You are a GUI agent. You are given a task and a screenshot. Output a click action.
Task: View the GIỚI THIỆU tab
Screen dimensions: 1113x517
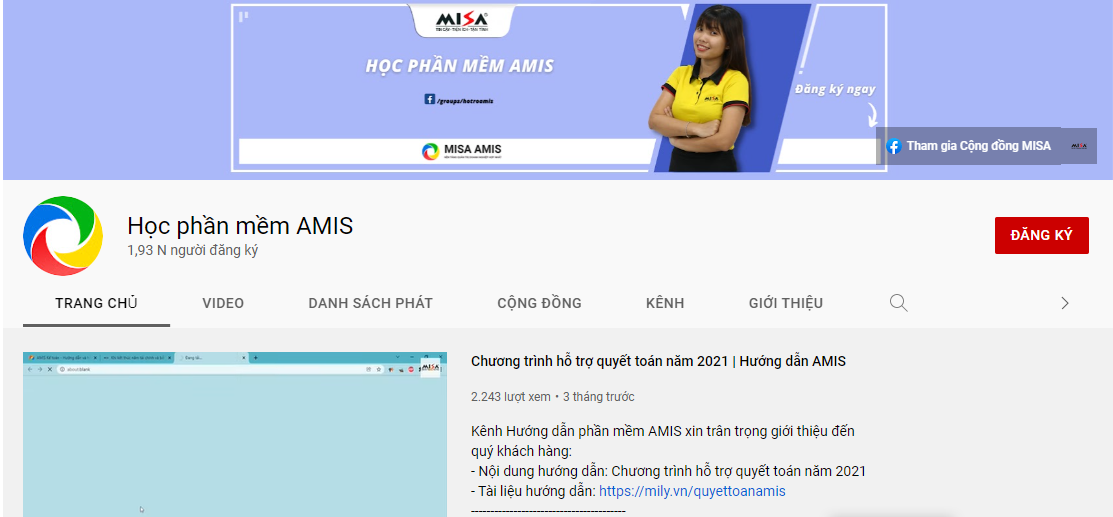785,303
